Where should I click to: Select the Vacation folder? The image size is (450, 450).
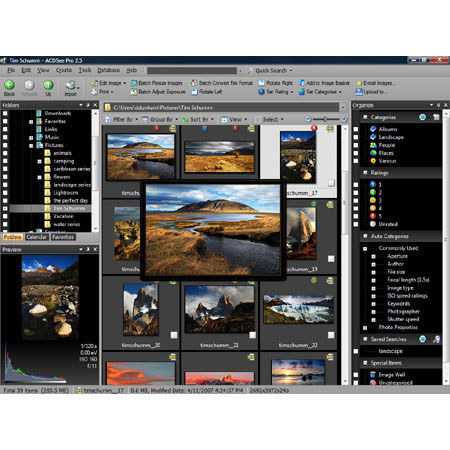pyautogui.click(x=63, y=216)
